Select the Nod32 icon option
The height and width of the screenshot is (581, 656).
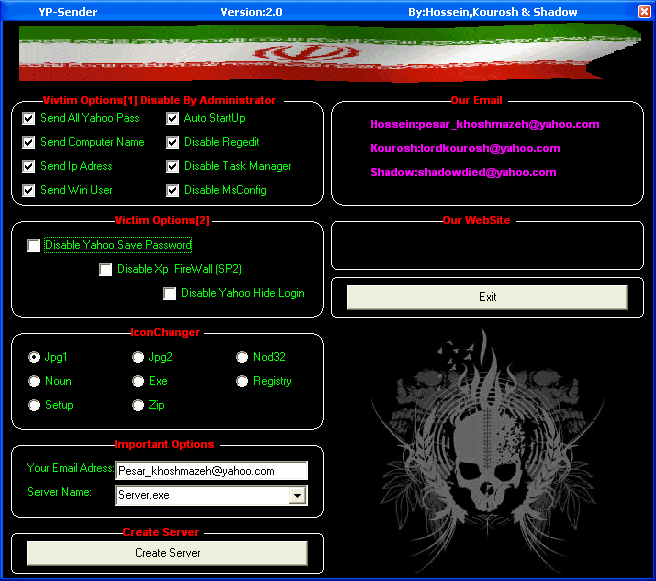[243, 357]
